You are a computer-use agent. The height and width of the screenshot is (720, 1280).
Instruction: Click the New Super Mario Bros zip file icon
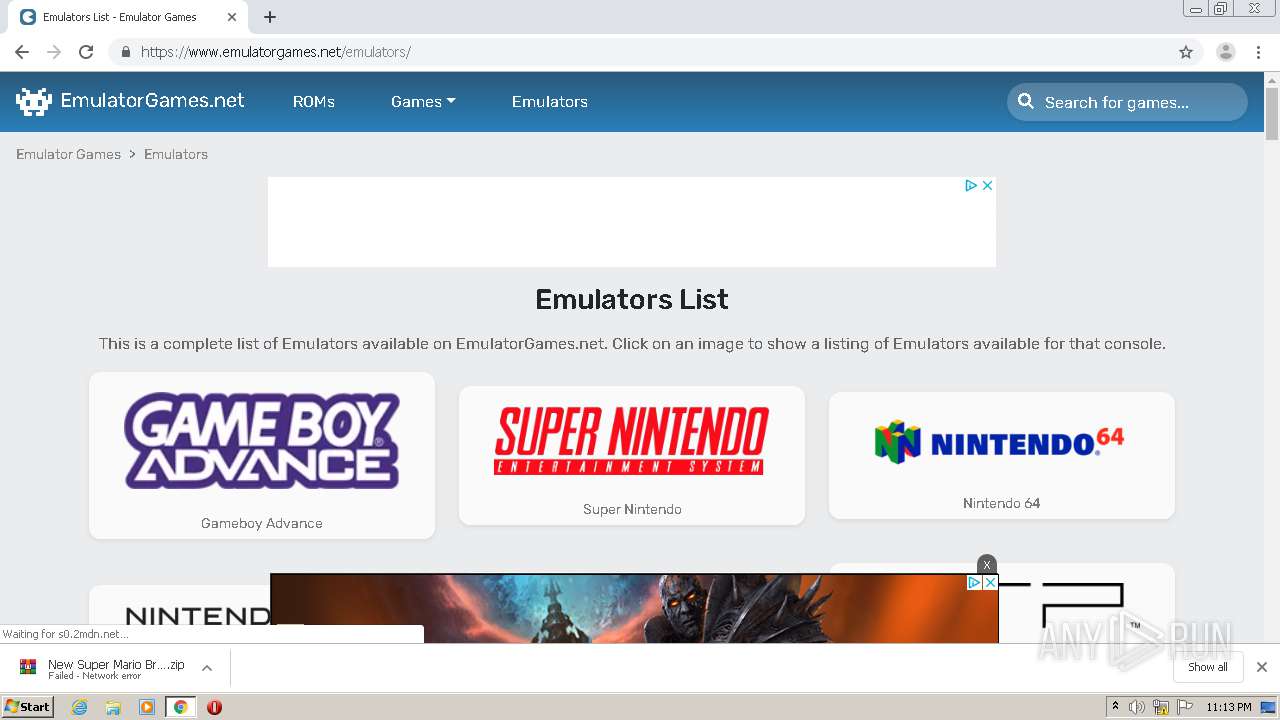tap(28, 667)
